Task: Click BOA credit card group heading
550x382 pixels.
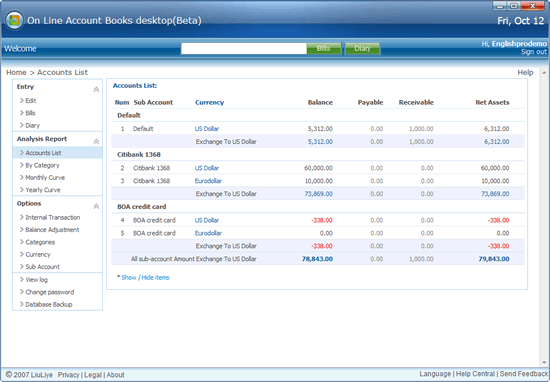Action: coord(142,207)
